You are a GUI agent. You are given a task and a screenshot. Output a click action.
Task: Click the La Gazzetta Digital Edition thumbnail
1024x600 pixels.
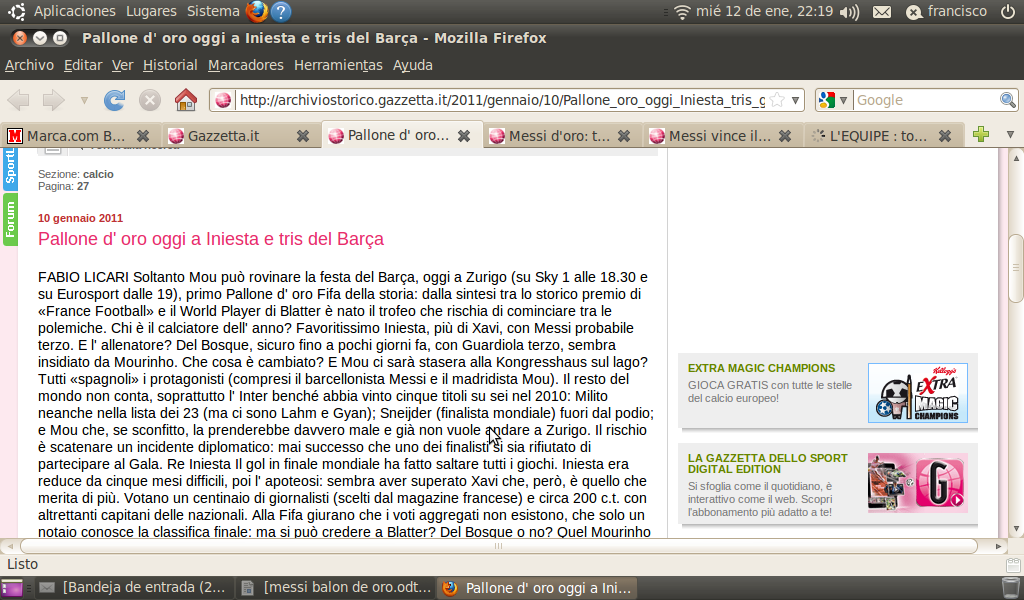[x=917, y=483]
